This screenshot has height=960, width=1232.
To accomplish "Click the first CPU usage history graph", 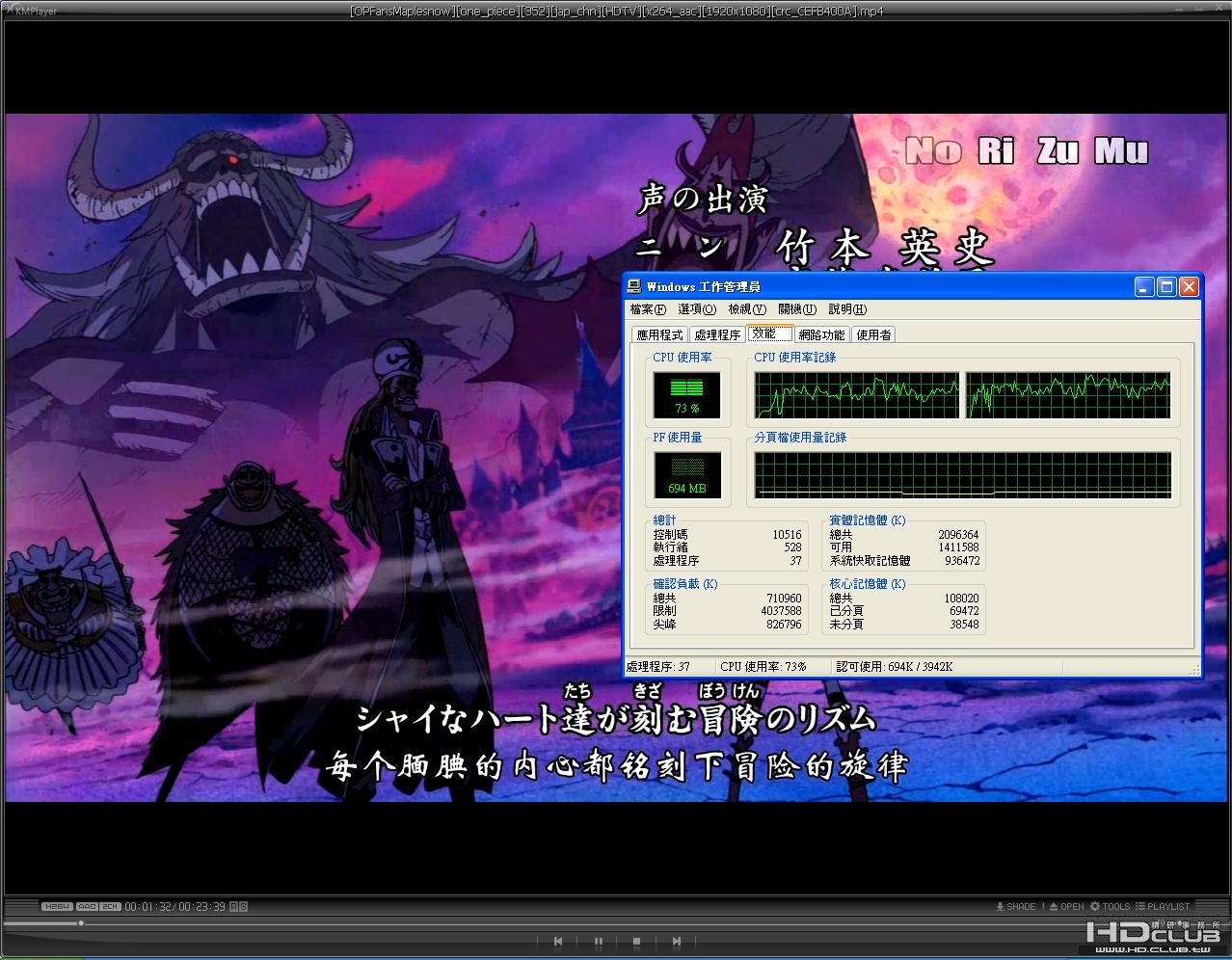I will pos(857,395).
